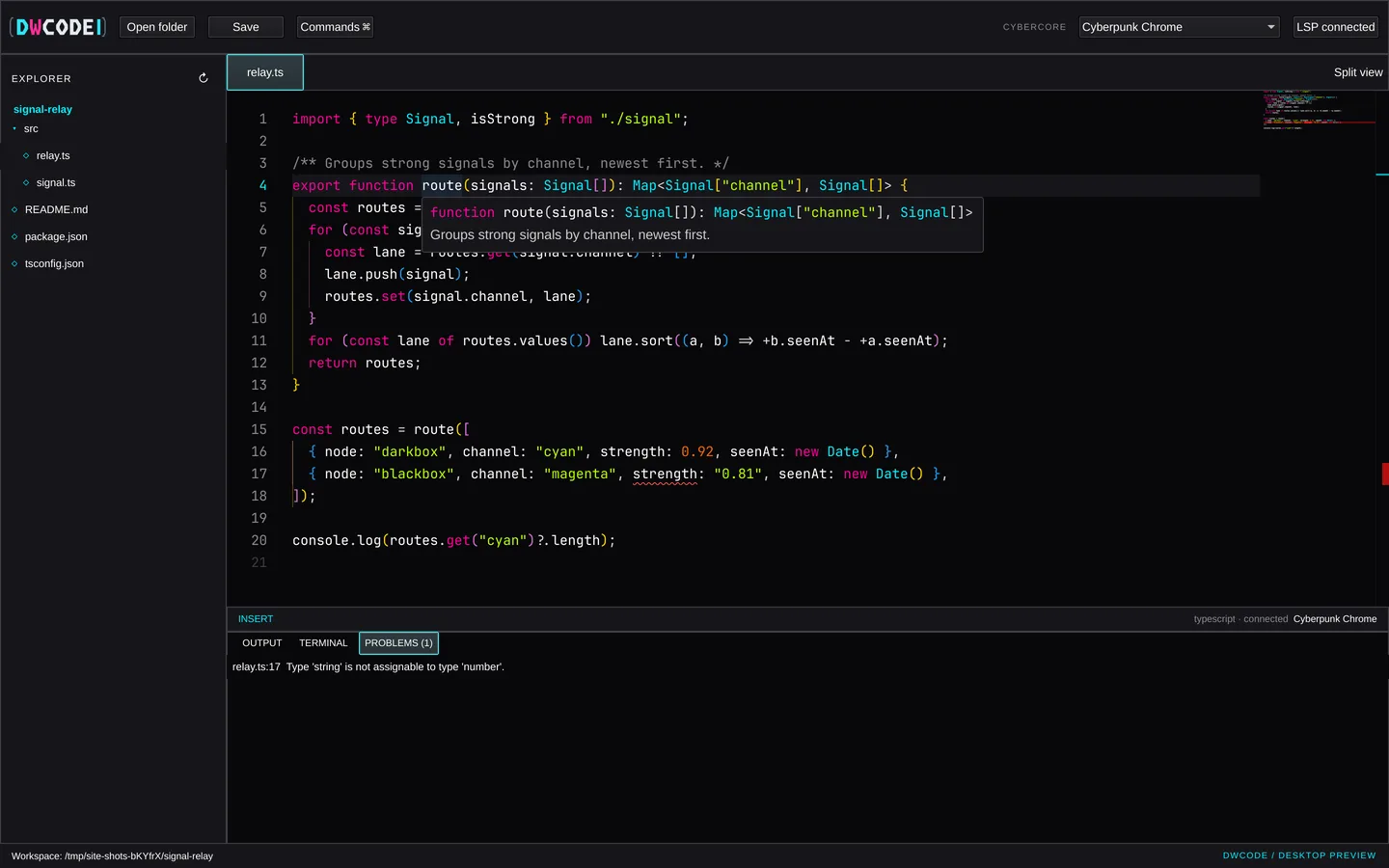Click the import statement on line 1
The height and width of the screenshot is (868, 1389).
(490, 119)
